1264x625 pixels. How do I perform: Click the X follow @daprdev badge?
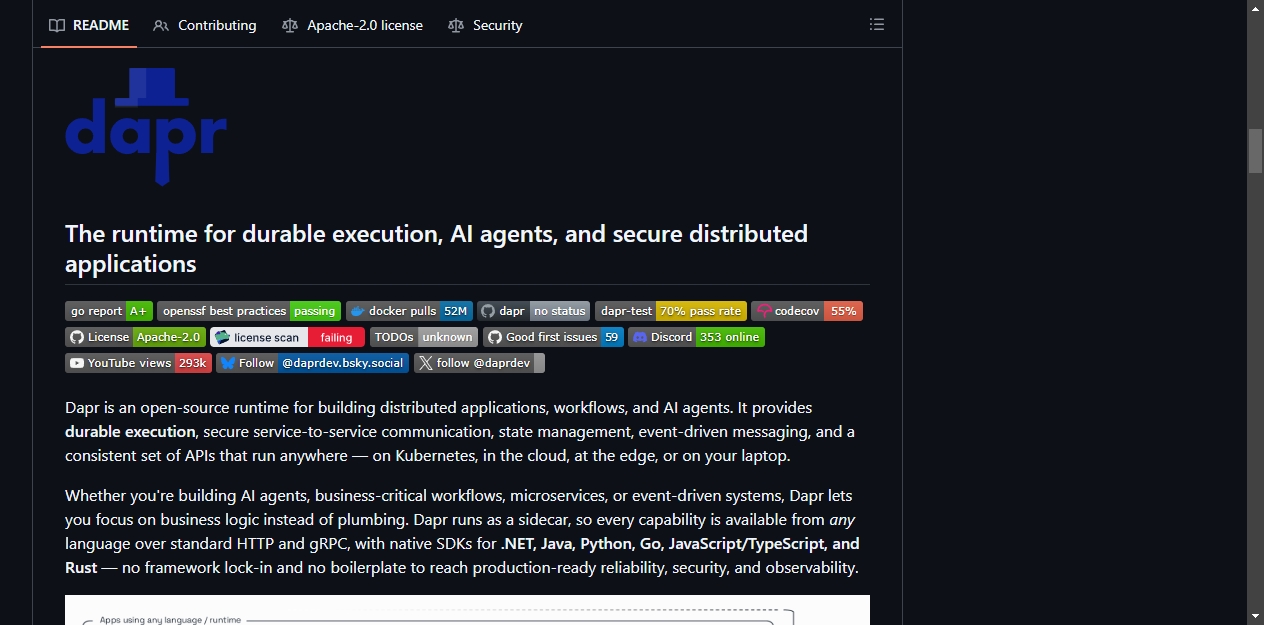click(479, 363)
